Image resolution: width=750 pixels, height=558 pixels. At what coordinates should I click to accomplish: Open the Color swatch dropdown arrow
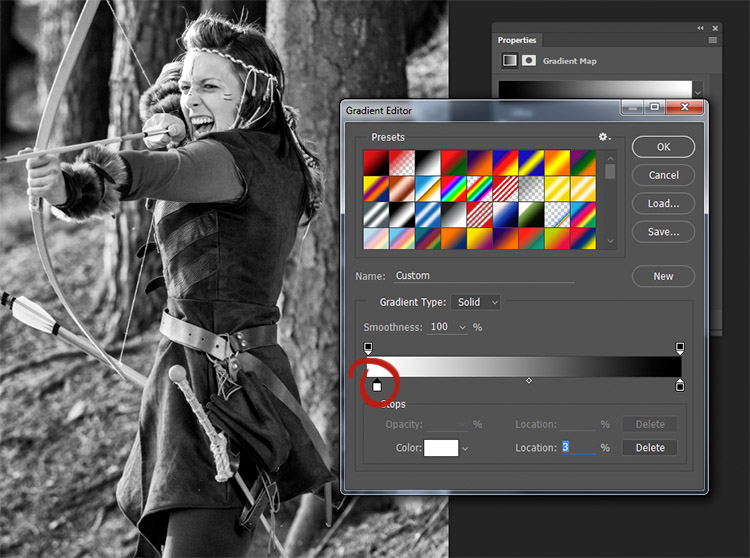point(465,449)
